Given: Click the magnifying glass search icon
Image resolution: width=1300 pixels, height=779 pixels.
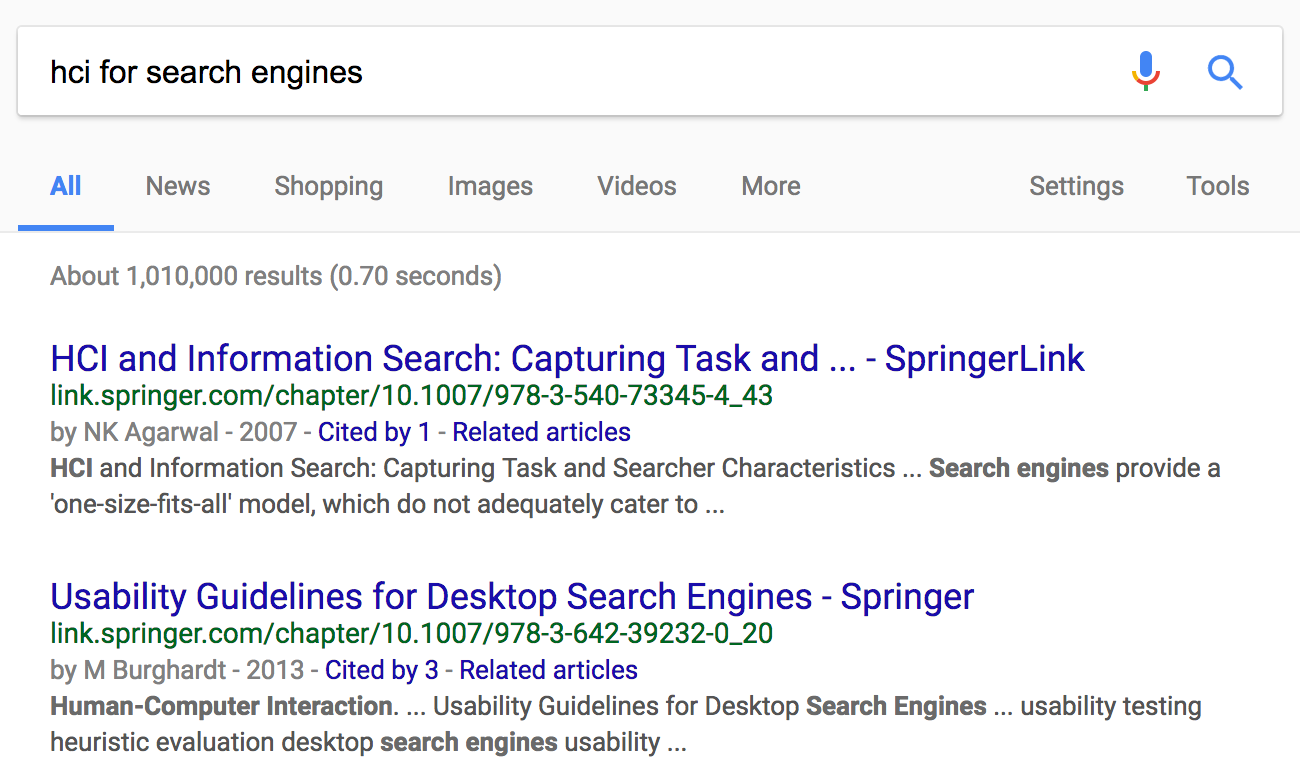Looking at the screenshot, I should click(1224, 72).
